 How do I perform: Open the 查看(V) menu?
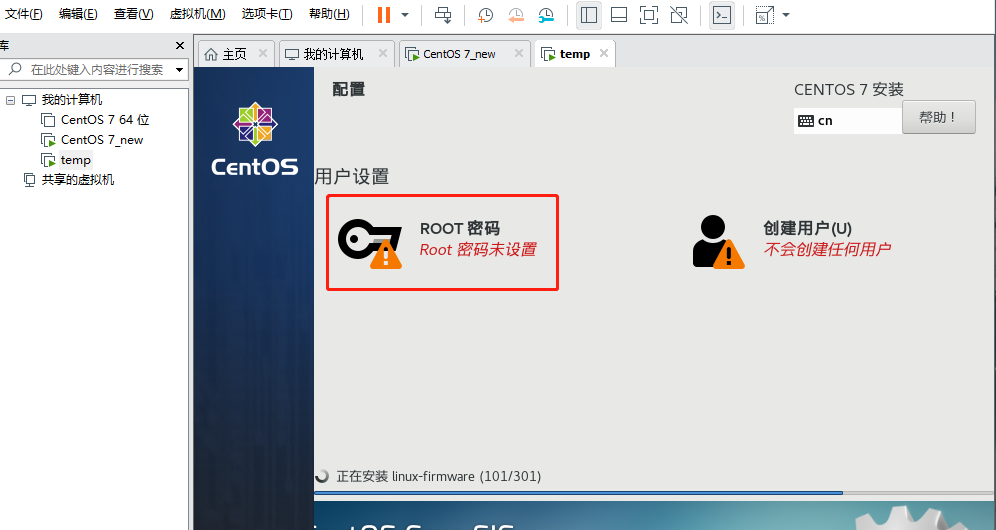click(133, 14)
